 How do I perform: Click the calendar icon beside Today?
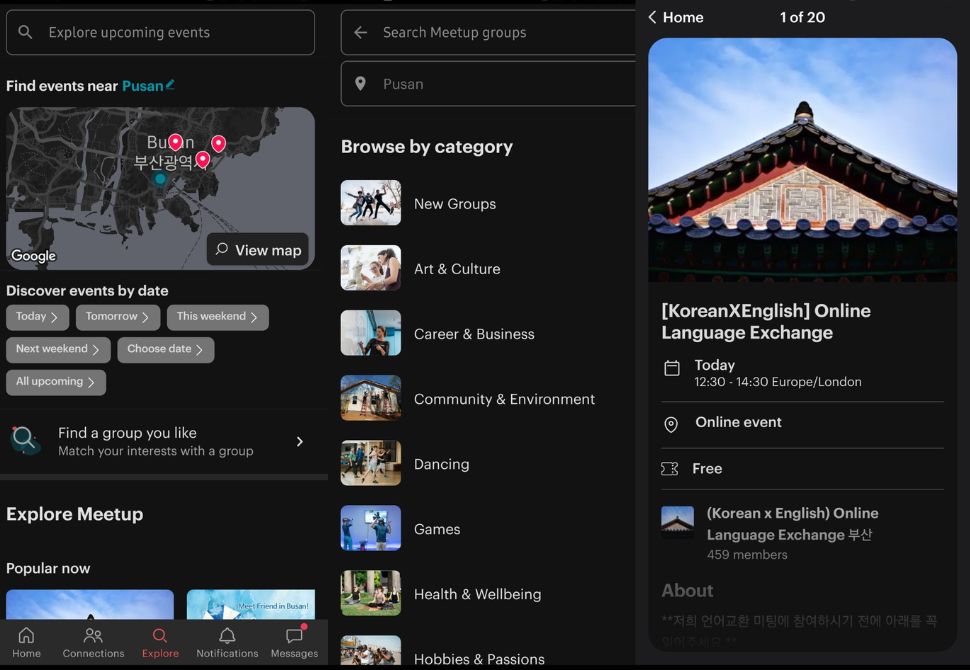coord(672,368)
